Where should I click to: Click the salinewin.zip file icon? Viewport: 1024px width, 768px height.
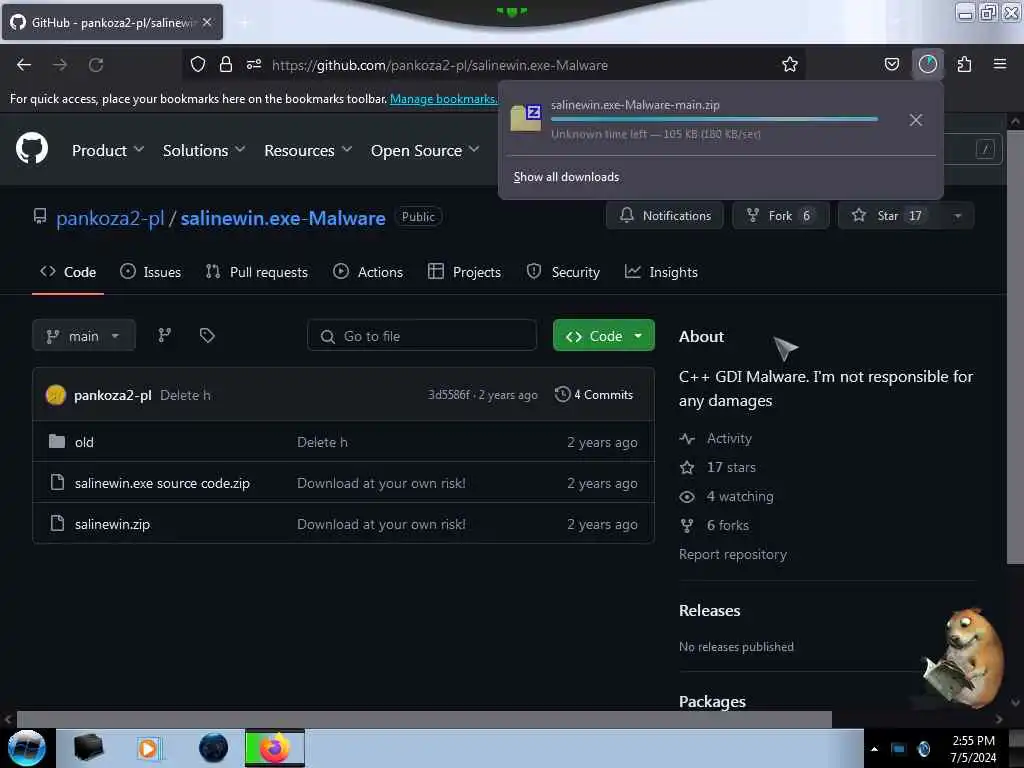[57, 523]
